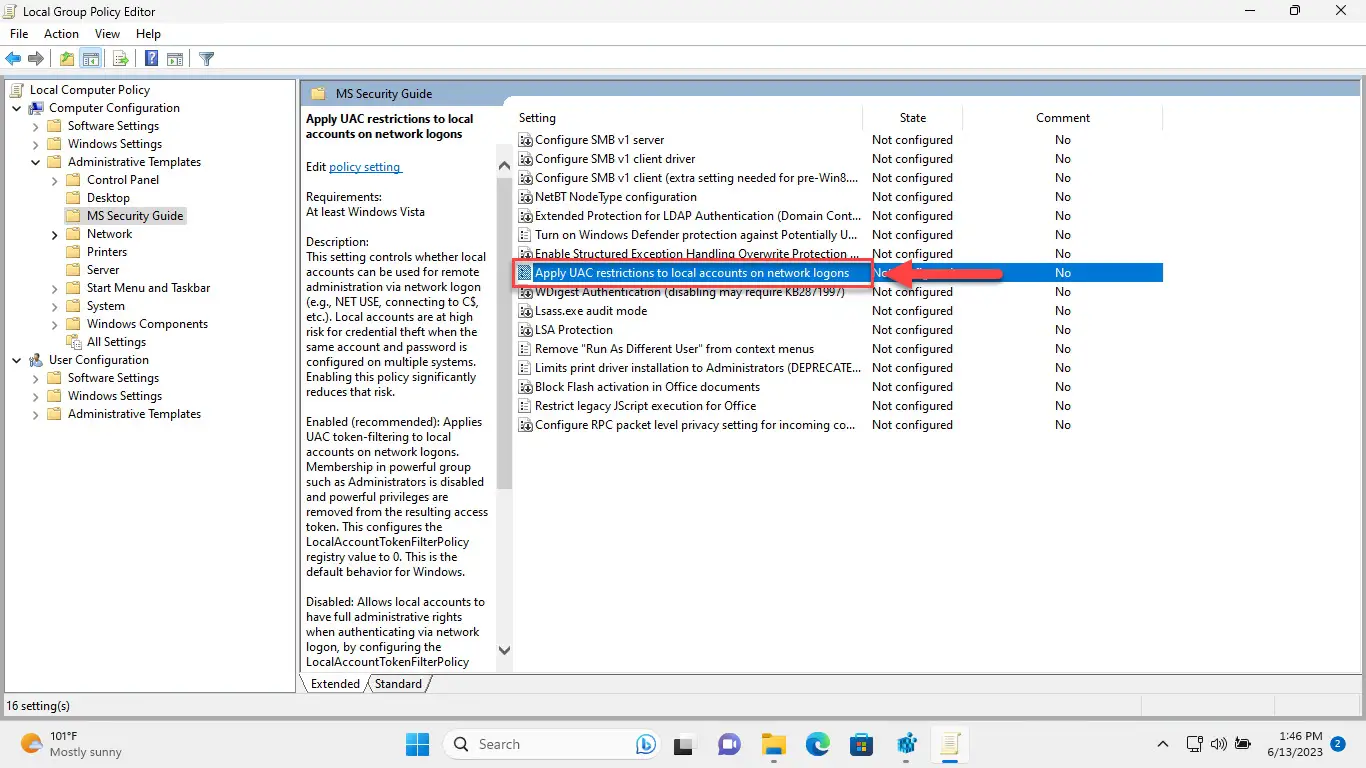Screen dimensions: 1366x768
Task: Open Windows Start button on taskbar
Action: [417, 744]
